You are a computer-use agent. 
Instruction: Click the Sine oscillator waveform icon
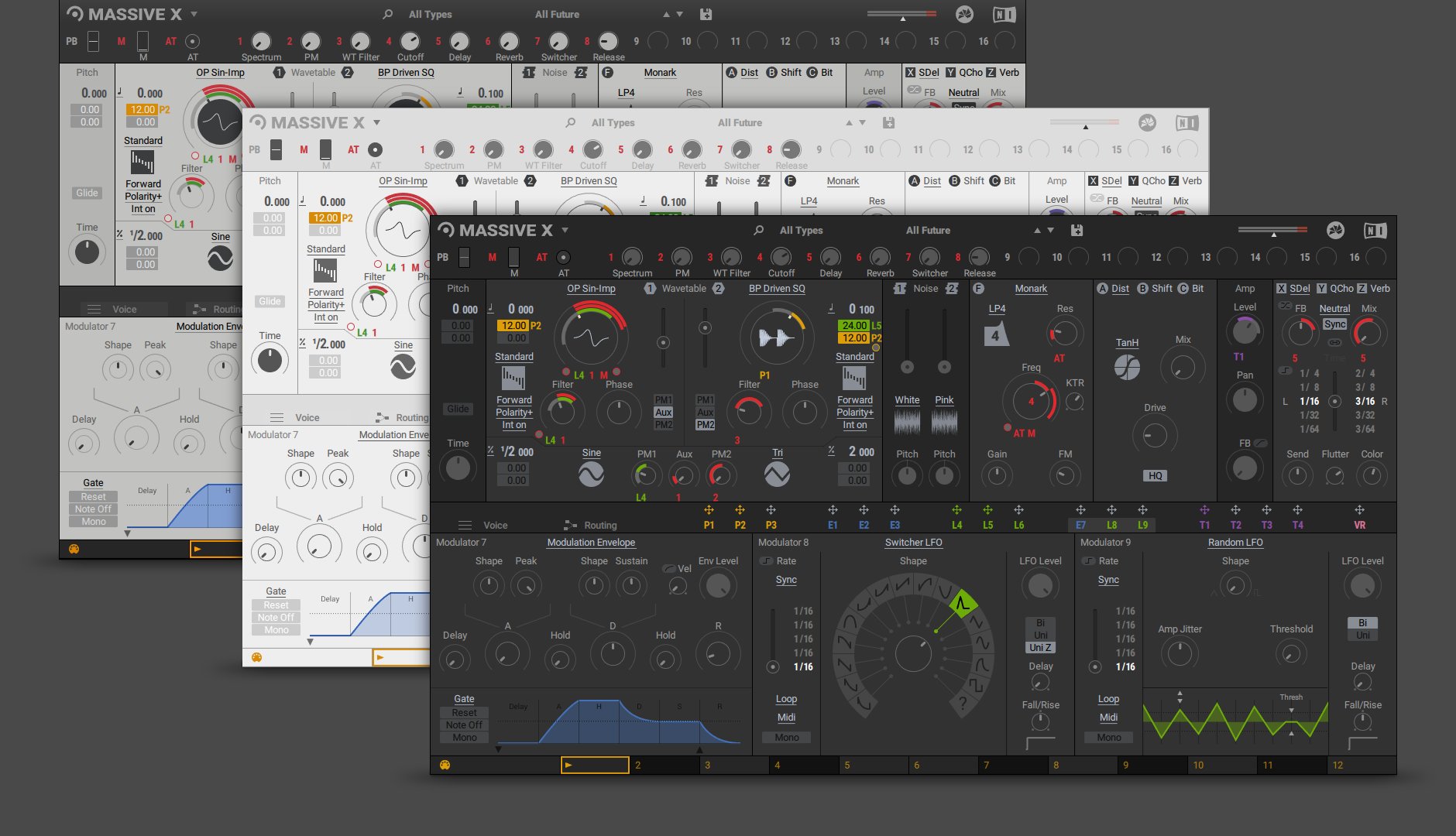[x=591, y=474]
